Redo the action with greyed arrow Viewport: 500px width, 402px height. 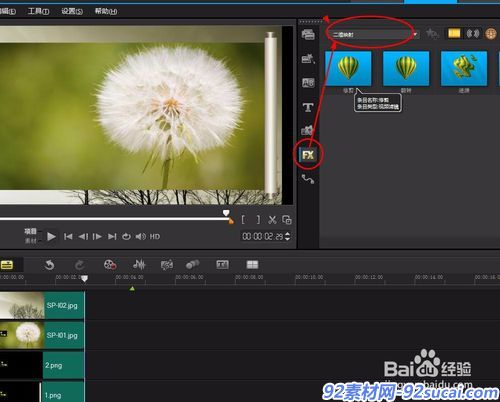point(79,265)
